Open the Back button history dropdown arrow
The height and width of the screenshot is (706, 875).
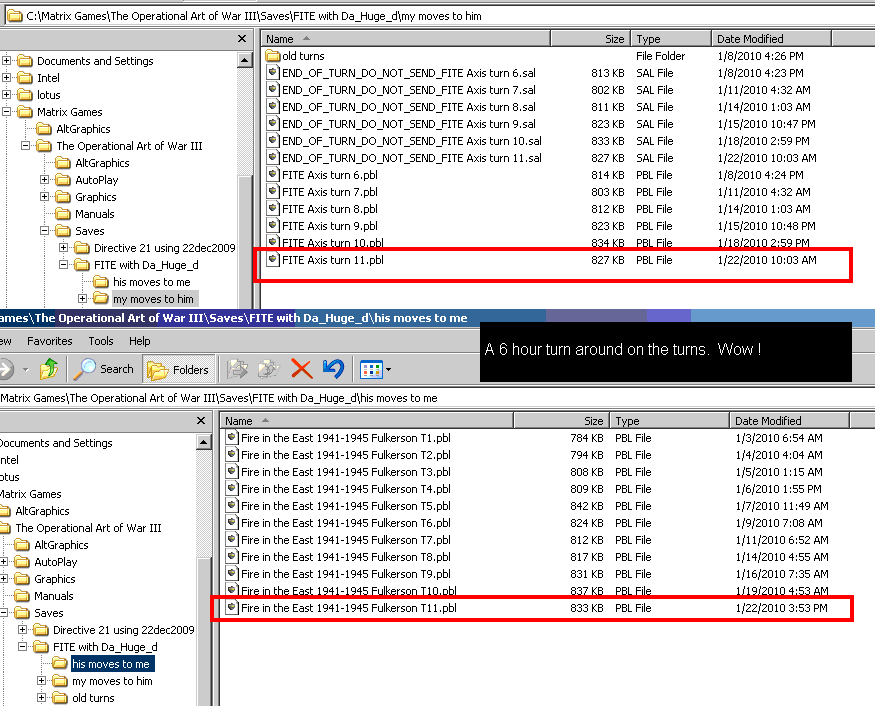click(25, 369)
